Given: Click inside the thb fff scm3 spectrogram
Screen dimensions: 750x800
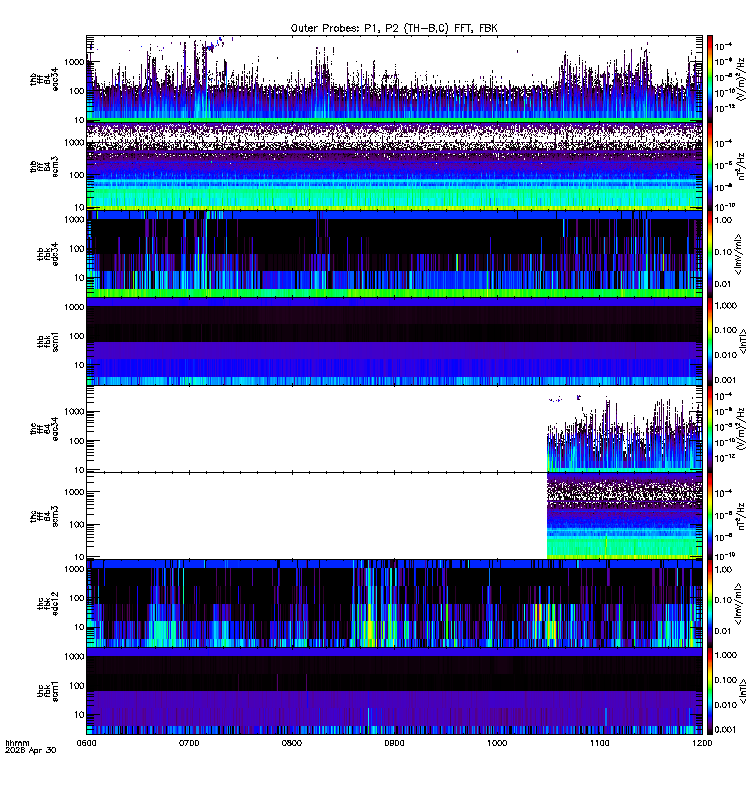Looking at the screenshot, I should (x=394, y=166).
